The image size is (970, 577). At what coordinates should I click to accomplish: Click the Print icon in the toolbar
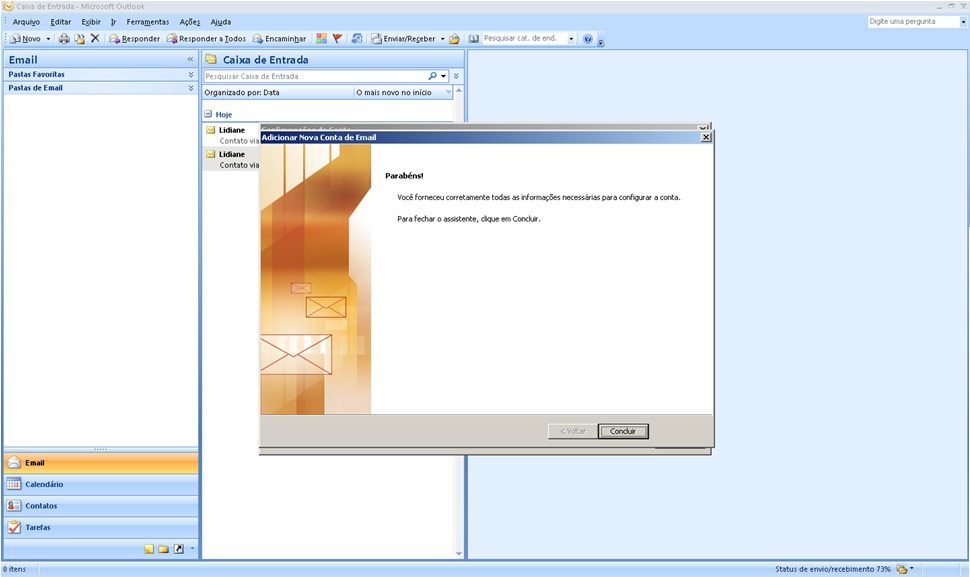(x=64, y=39)
